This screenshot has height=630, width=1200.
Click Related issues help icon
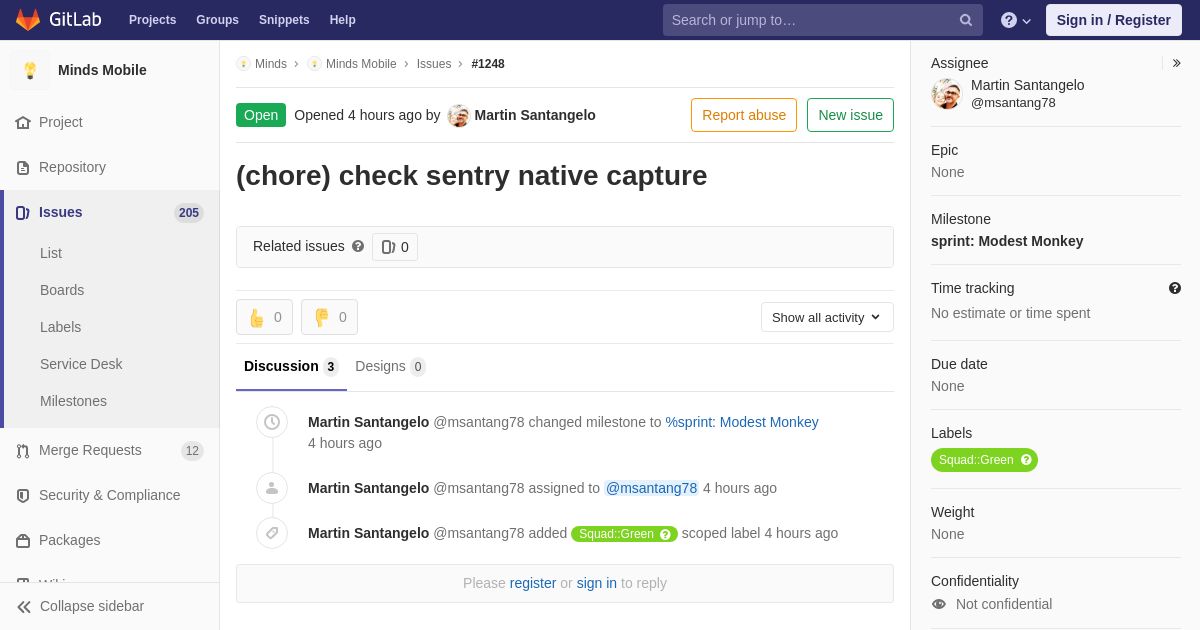point(358,246)
